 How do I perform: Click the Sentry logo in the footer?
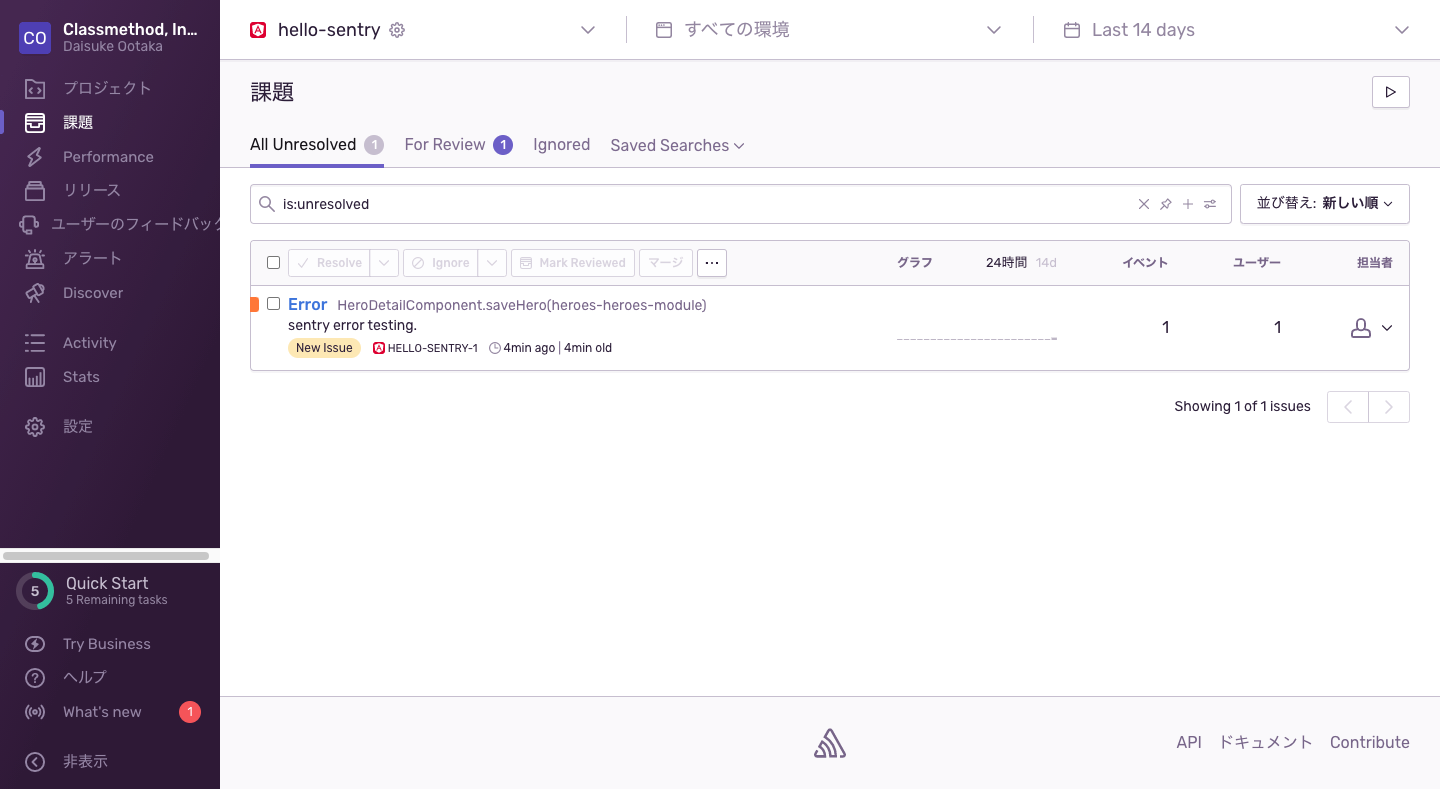(830, 743)
